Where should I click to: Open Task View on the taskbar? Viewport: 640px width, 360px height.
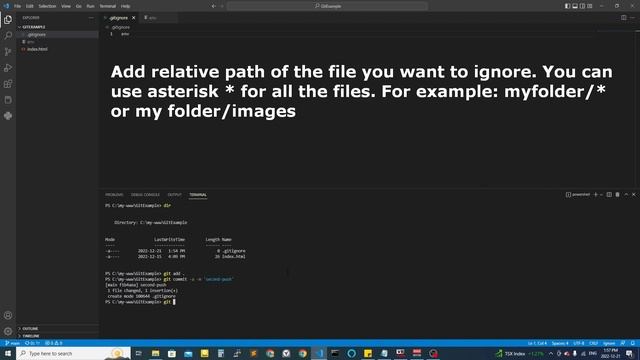pyautogui.click(x=139, y=353)
